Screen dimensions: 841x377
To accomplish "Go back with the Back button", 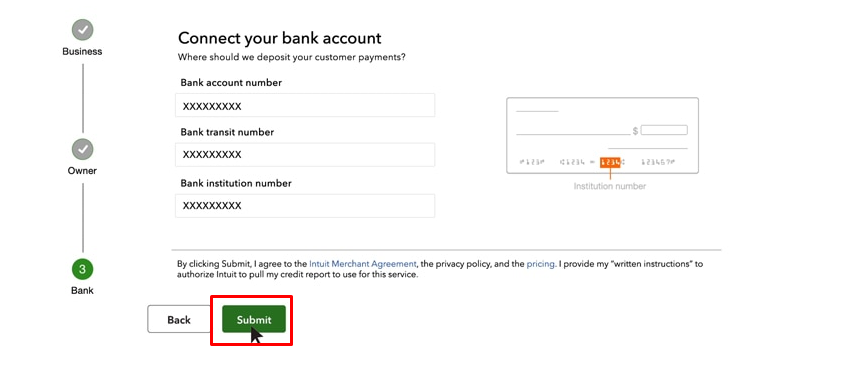I will (x=179, y=320).
